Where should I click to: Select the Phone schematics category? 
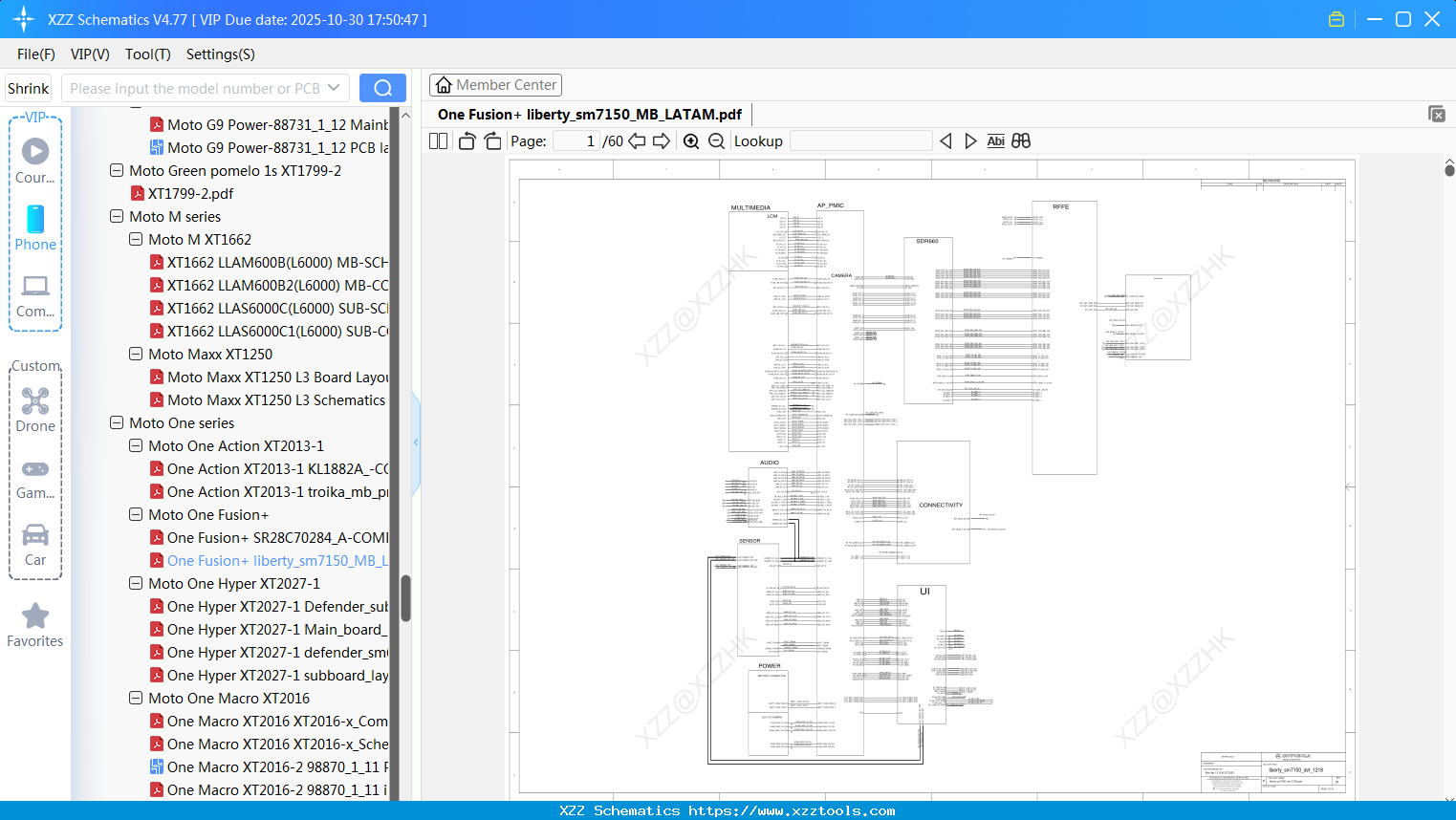pos(35,229)
